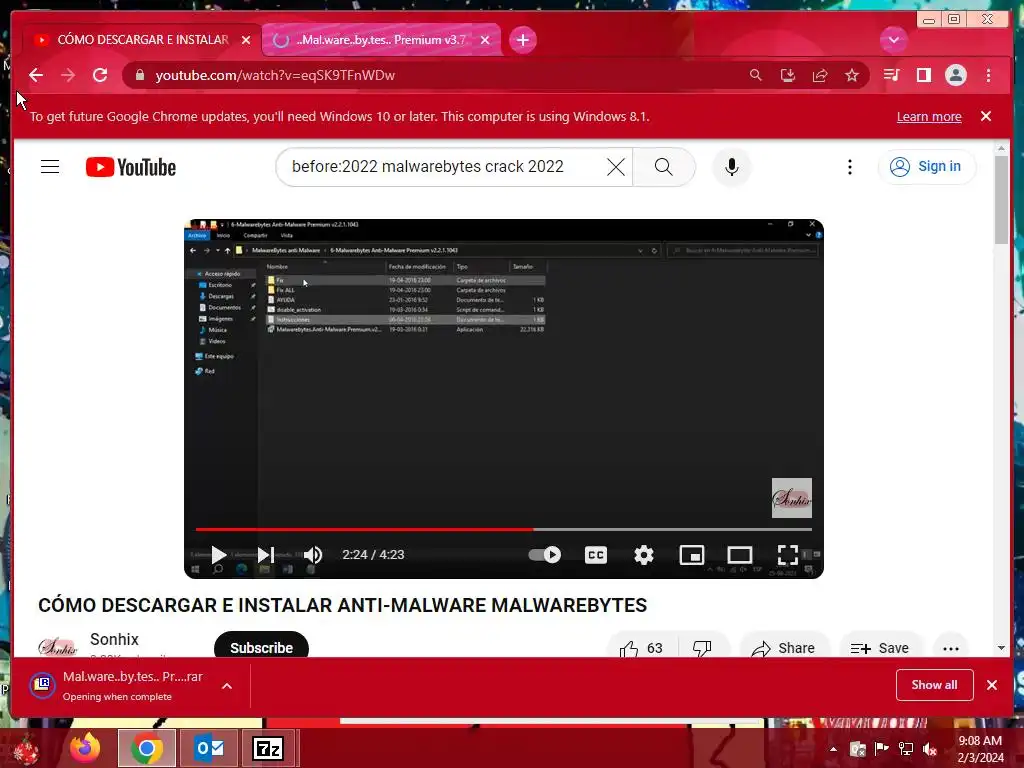The image size is (1024, 768).
Task: Open video player settings gear
Action: (644, 555)
